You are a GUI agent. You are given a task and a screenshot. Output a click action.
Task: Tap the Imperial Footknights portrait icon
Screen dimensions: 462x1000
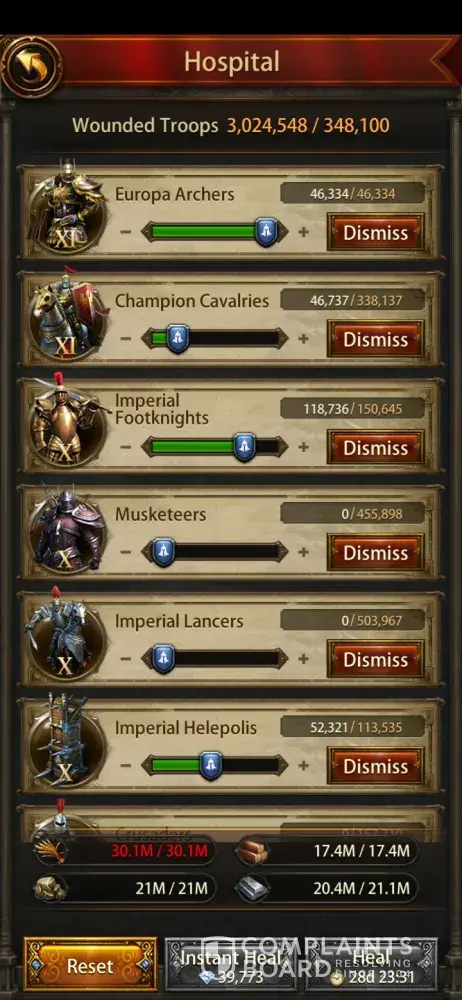tap(66, 420)
